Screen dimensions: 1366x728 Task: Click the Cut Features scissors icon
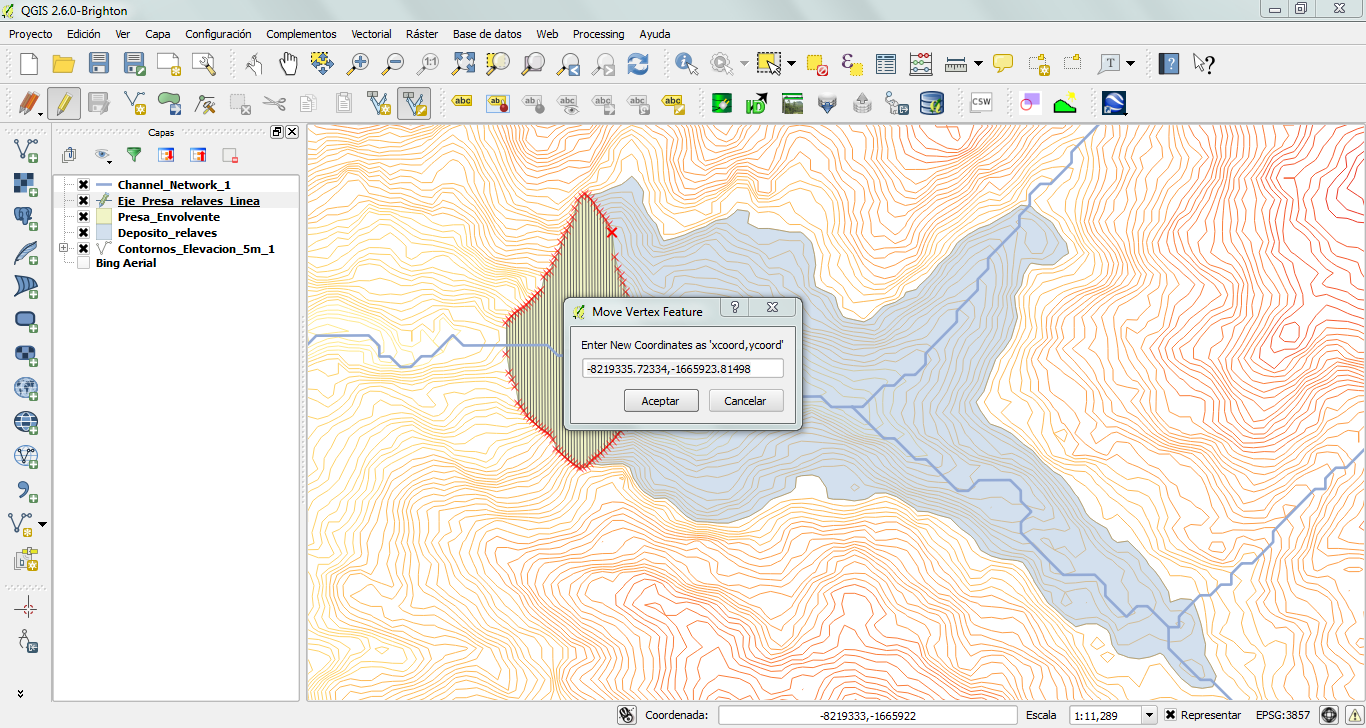pyautogui.click(x=274, y=102)
